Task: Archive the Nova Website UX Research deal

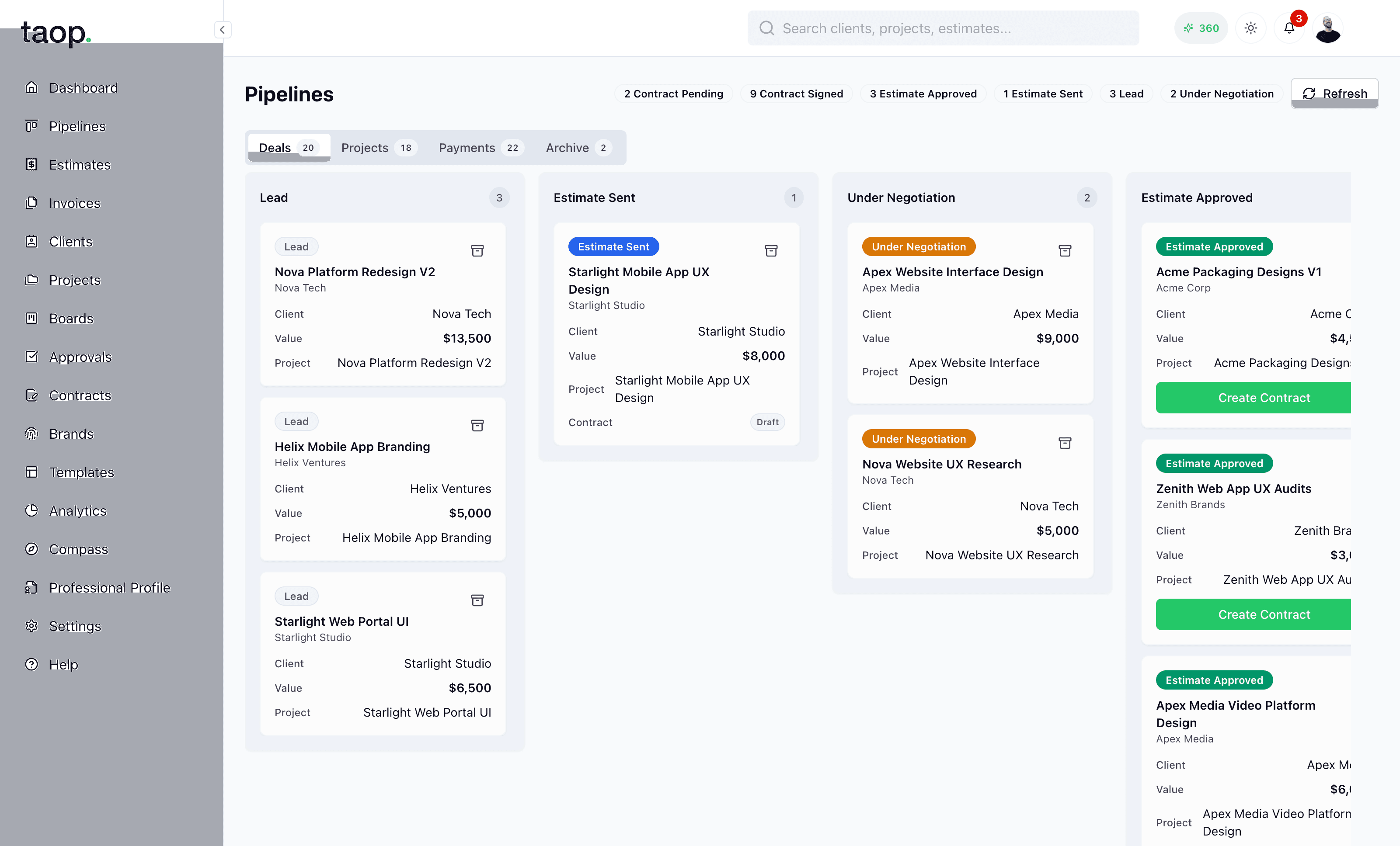Action: 1065,443
